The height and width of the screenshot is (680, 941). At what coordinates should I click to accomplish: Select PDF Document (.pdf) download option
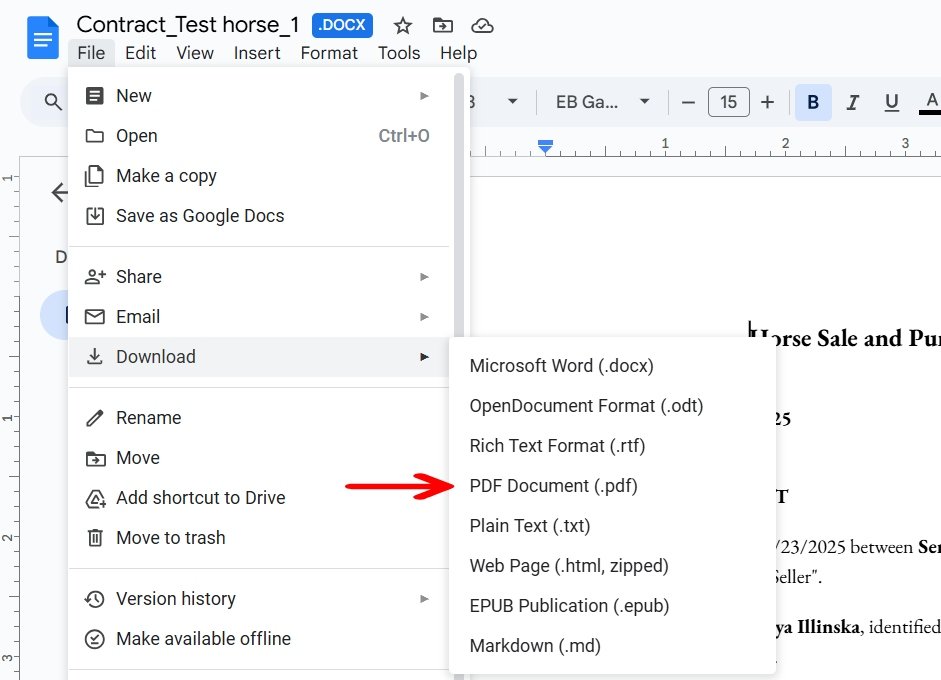pyautogui.click(x=553, y=486)
